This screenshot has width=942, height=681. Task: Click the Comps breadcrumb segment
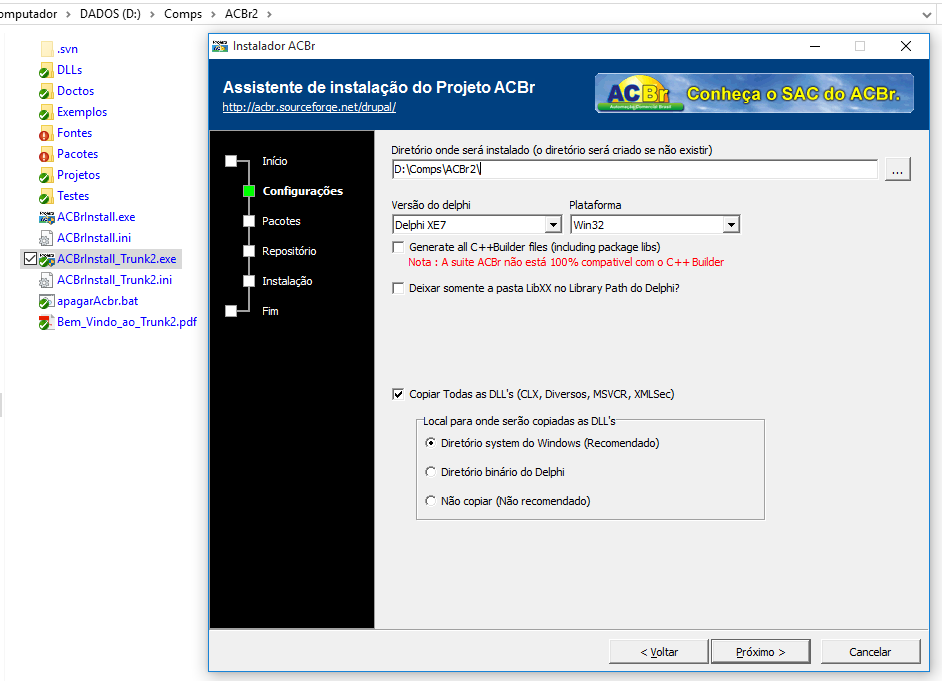(183, 14)
